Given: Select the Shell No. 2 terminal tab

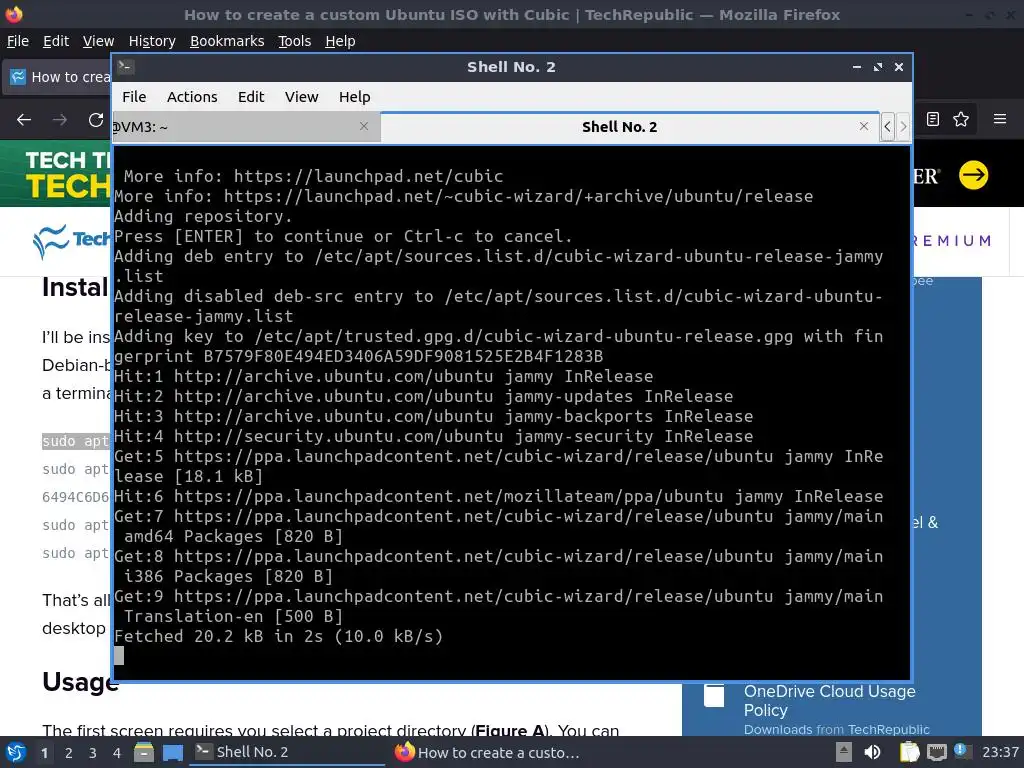Looking at the screenshot, I should [x=619, y=127].
